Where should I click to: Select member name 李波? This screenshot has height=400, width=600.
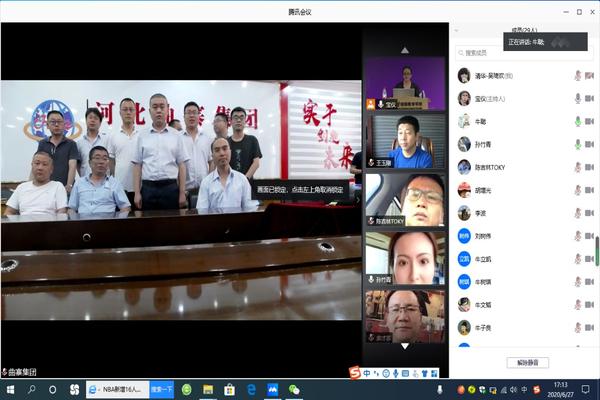coord(480,213)
